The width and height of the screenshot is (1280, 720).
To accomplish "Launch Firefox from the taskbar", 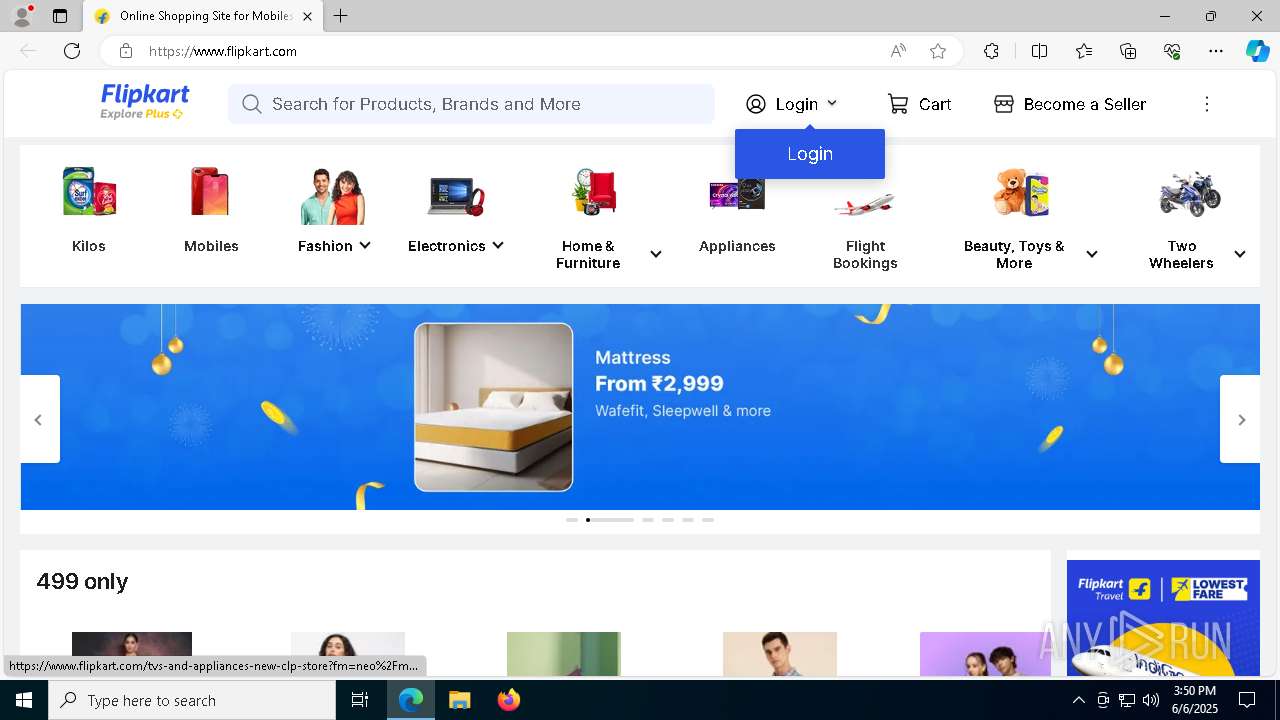I will (509, 700).
